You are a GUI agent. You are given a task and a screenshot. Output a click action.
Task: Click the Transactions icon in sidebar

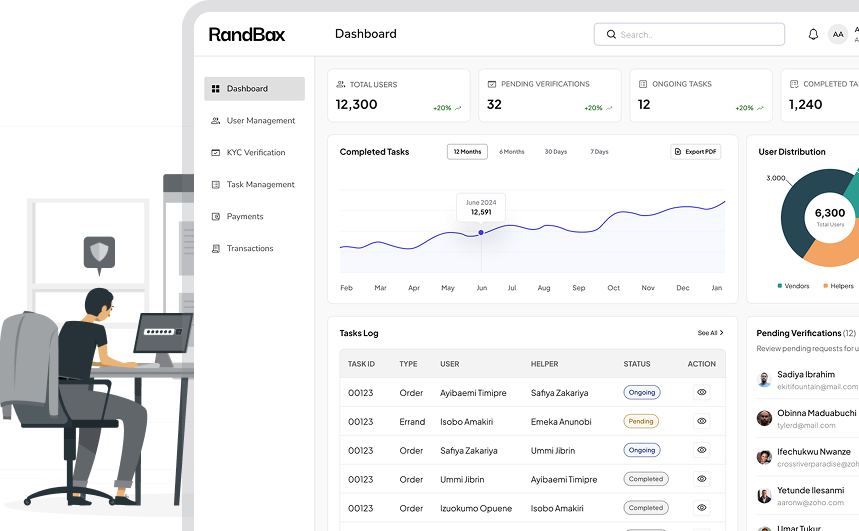click(x=216, y=249)
